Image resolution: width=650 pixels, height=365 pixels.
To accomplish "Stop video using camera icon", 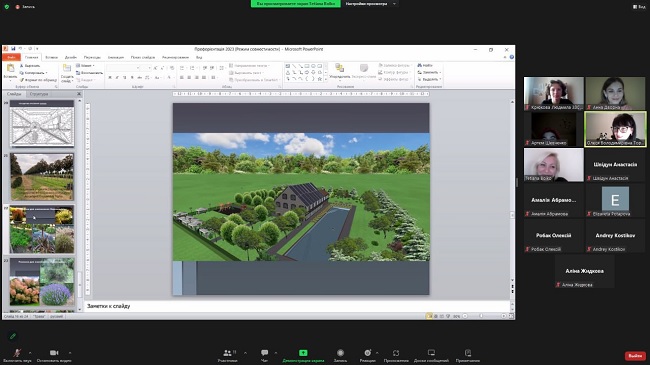I will [x=54, y=353].
